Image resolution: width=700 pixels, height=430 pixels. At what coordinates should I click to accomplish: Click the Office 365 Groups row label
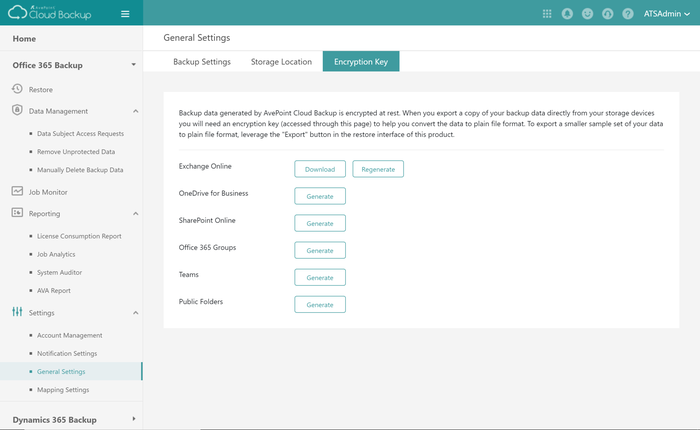click(x=207, y=247)
